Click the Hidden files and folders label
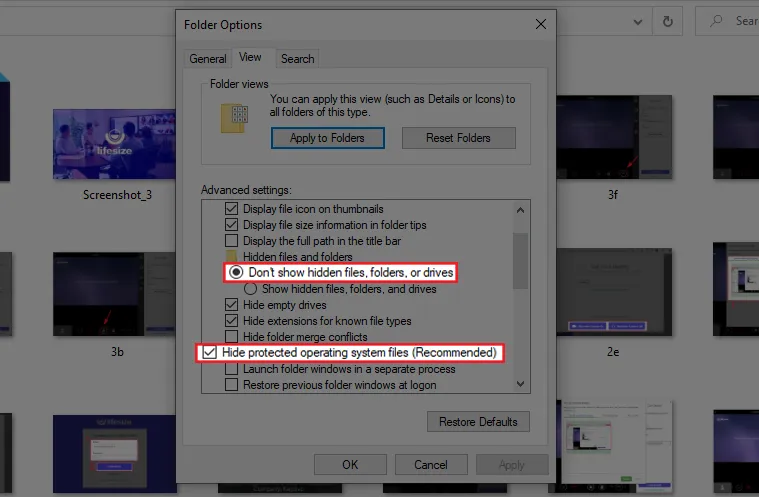Screen dimensions: 759x497 [x=298, y=256]
